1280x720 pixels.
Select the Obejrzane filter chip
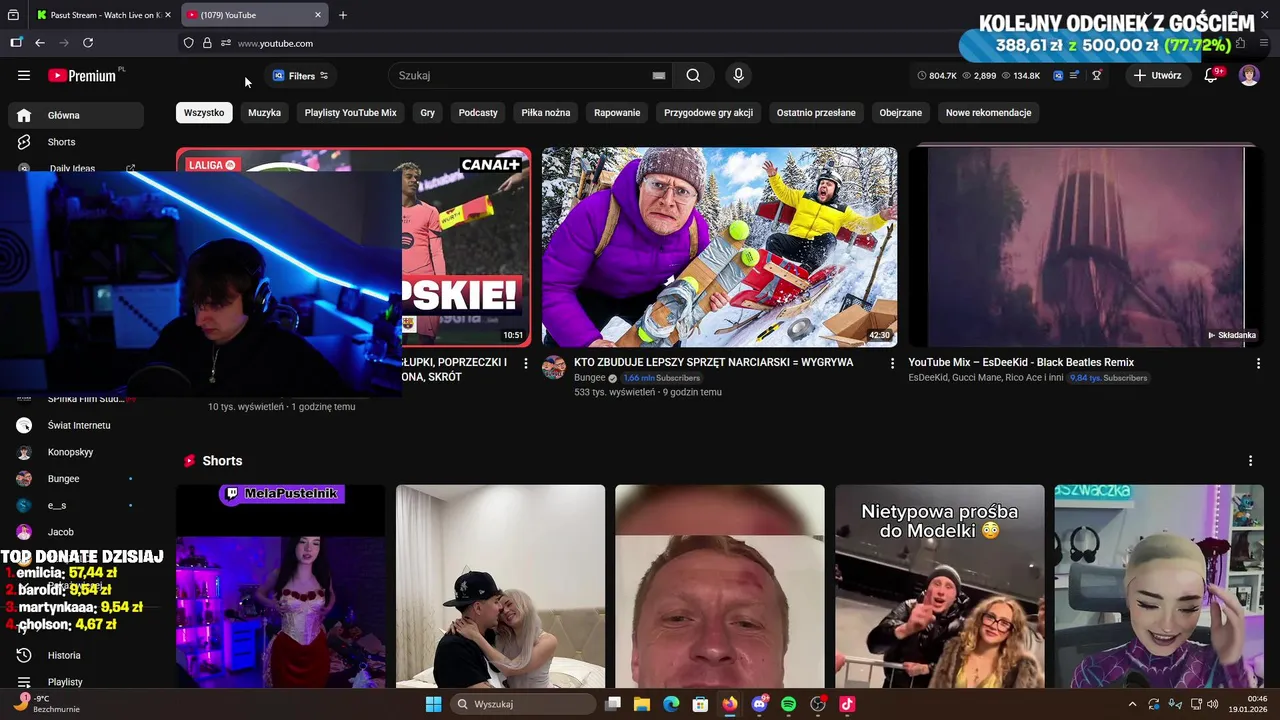901,113
